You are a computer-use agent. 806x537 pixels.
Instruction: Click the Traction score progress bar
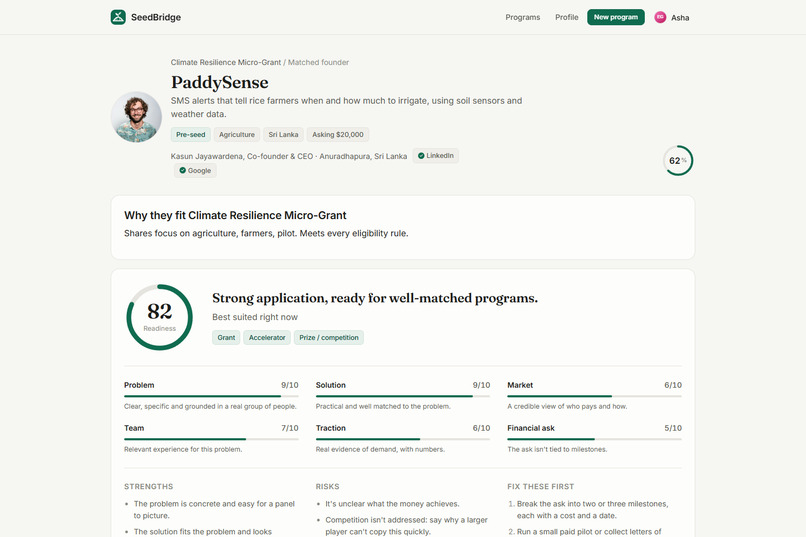[402, 439]
